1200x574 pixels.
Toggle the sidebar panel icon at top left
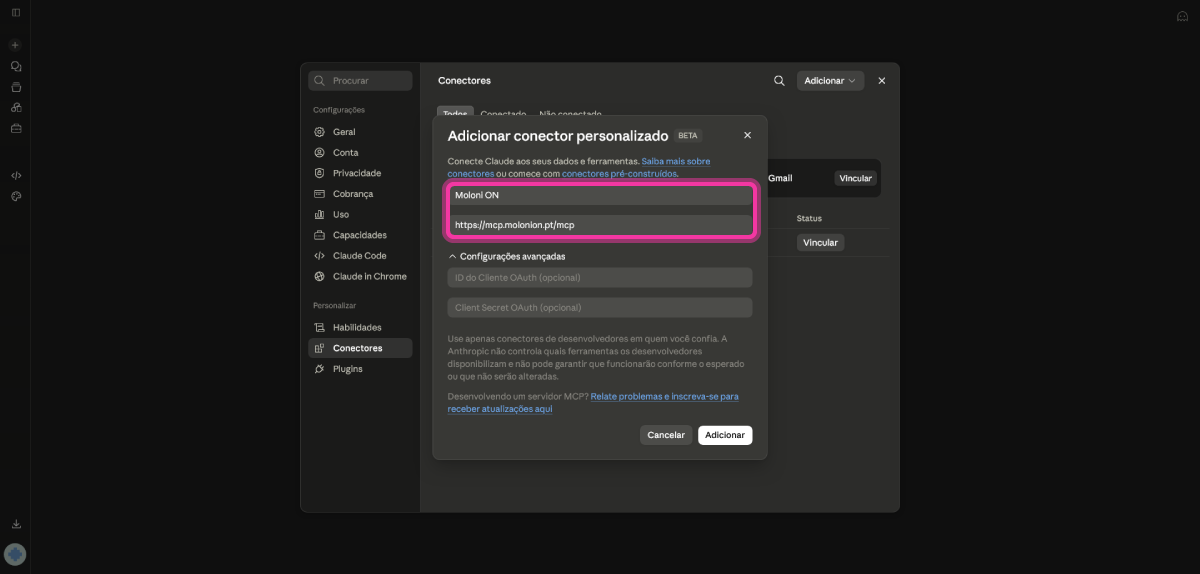tap(16, 12)
